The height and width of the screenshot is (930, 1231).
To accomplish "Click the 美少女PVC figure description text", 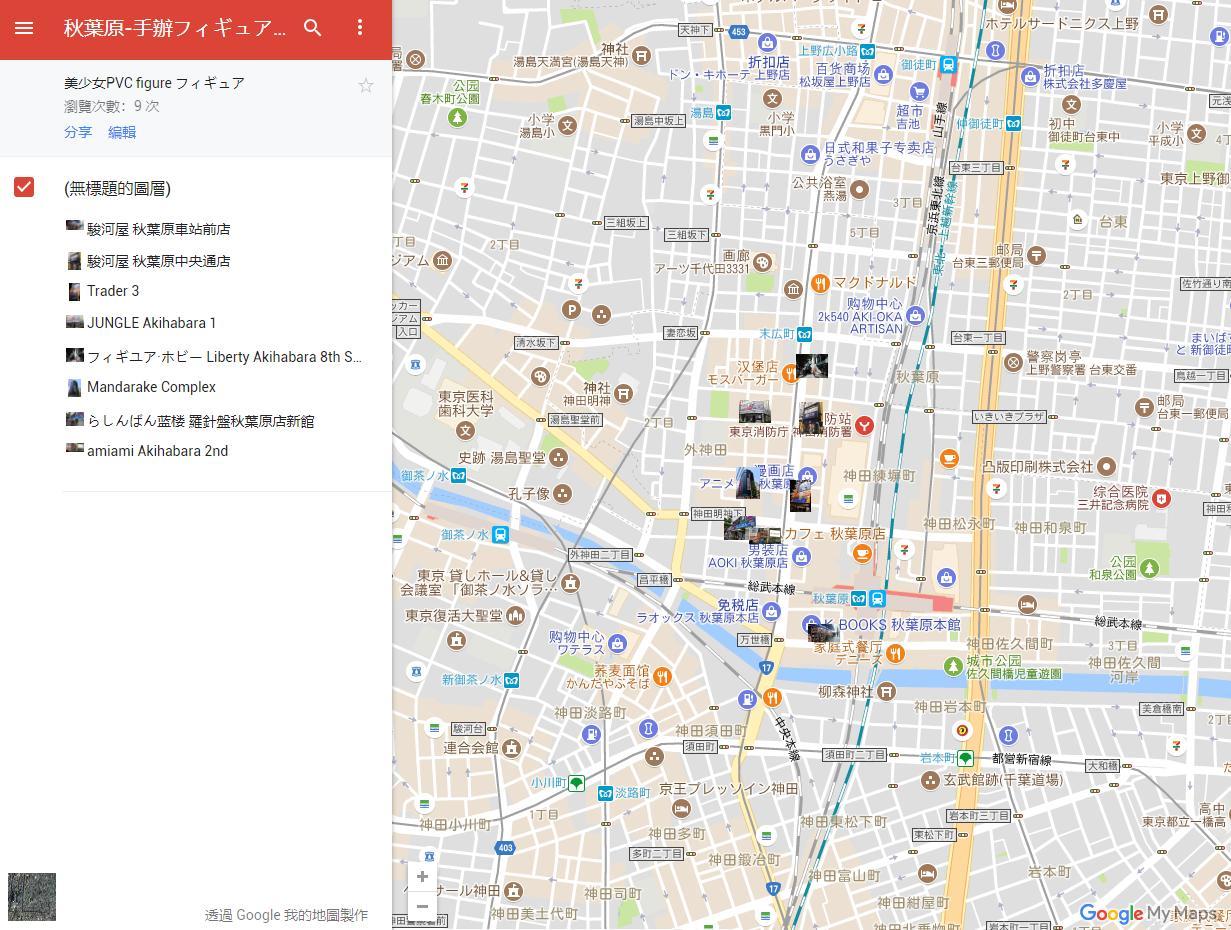I will pyautogui.click(x=154, y=83).
